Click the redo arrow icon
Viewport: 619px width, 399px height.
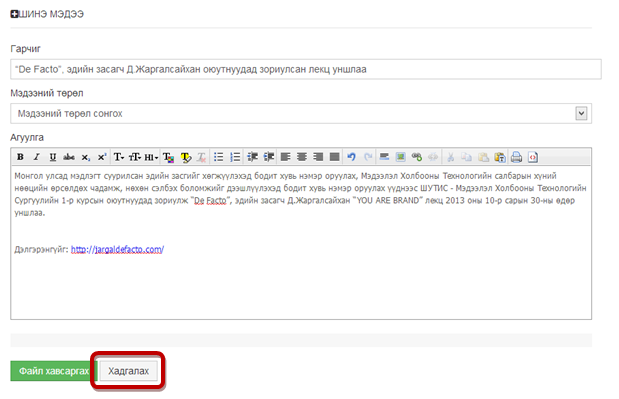pyautogui.click(x=368, y=157)
